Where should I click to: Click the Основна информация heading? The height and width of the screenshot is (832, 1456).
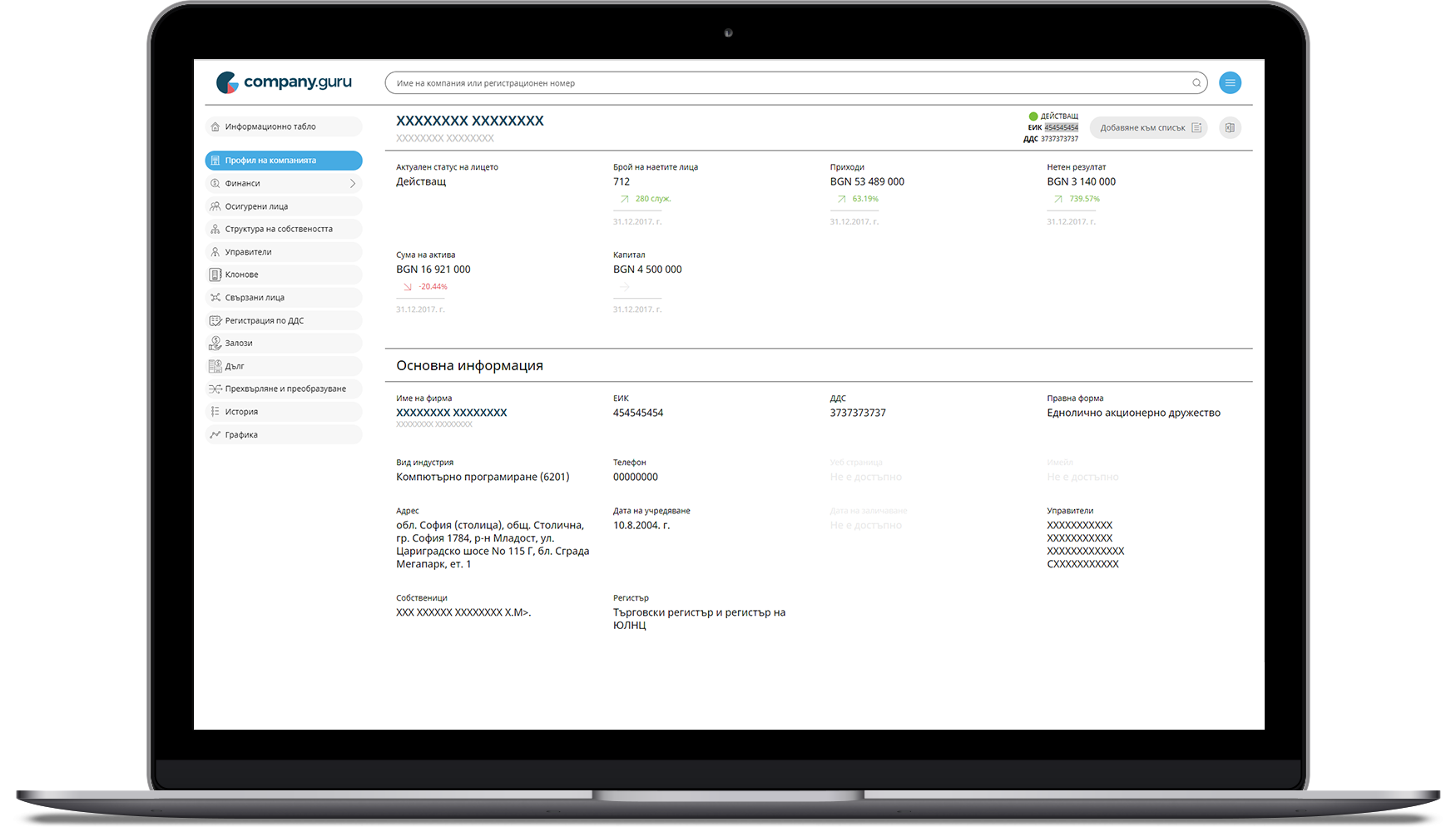point(469,365)
